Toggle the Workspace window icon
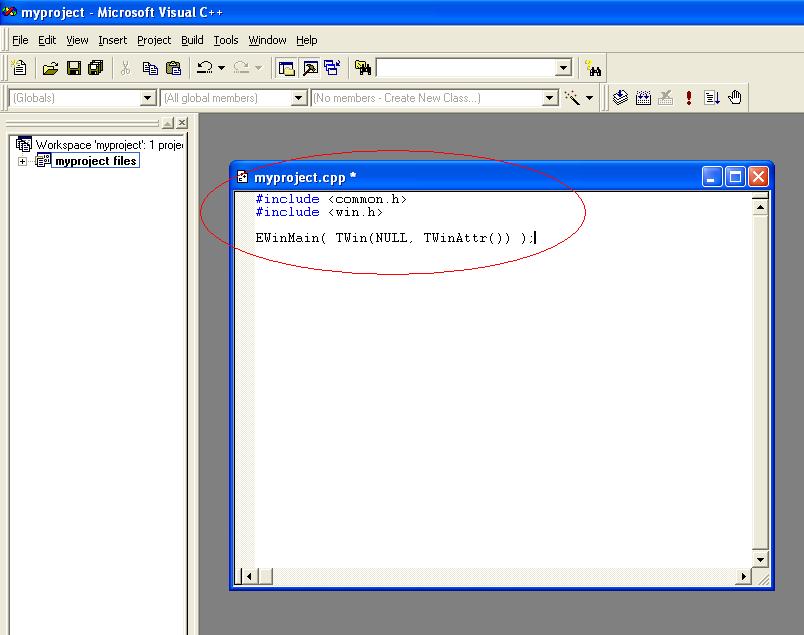Viewport: 804px width, 635px height. tap(286, 68)
